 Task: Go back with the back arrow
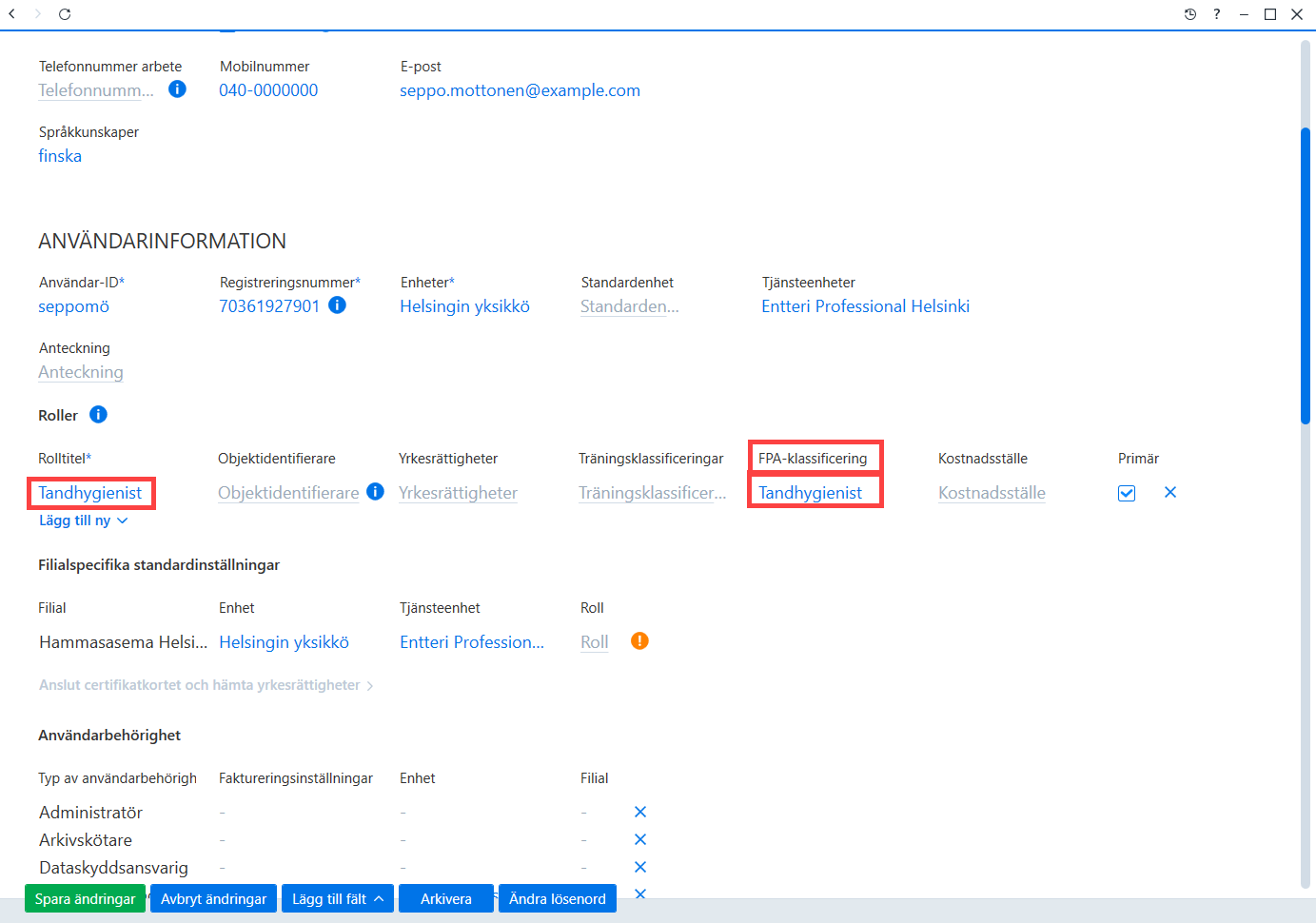[x=12, y=14]
